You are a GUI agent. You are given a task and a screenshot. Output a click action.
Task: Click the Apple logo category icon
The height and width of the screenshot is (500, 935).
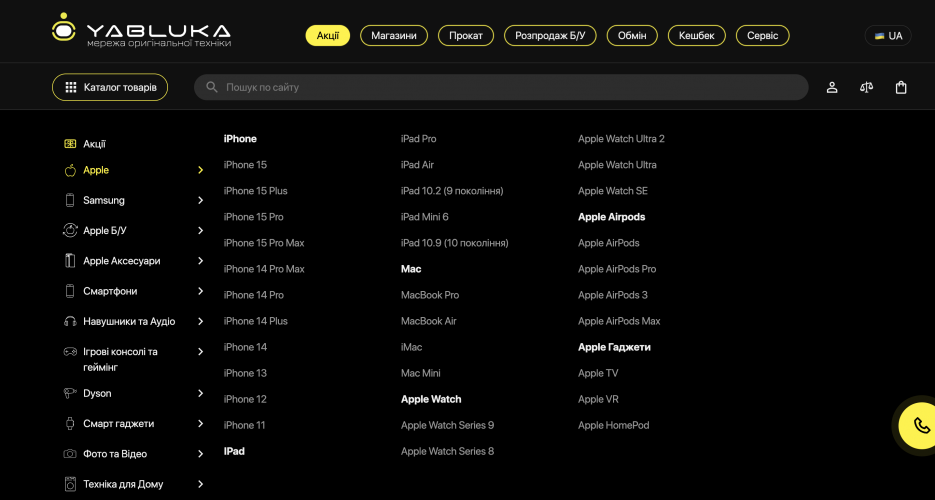70,170
